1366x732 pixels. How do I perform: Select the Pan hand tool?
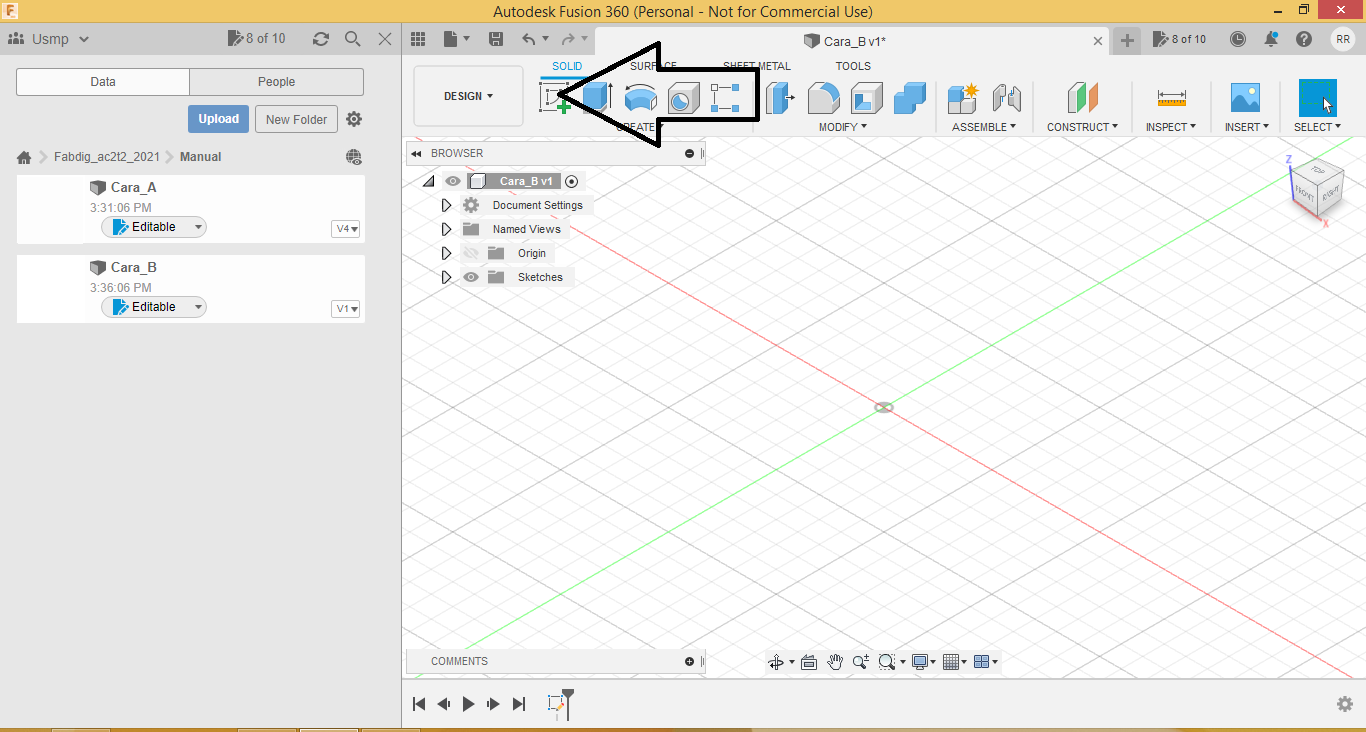(835, 662)
